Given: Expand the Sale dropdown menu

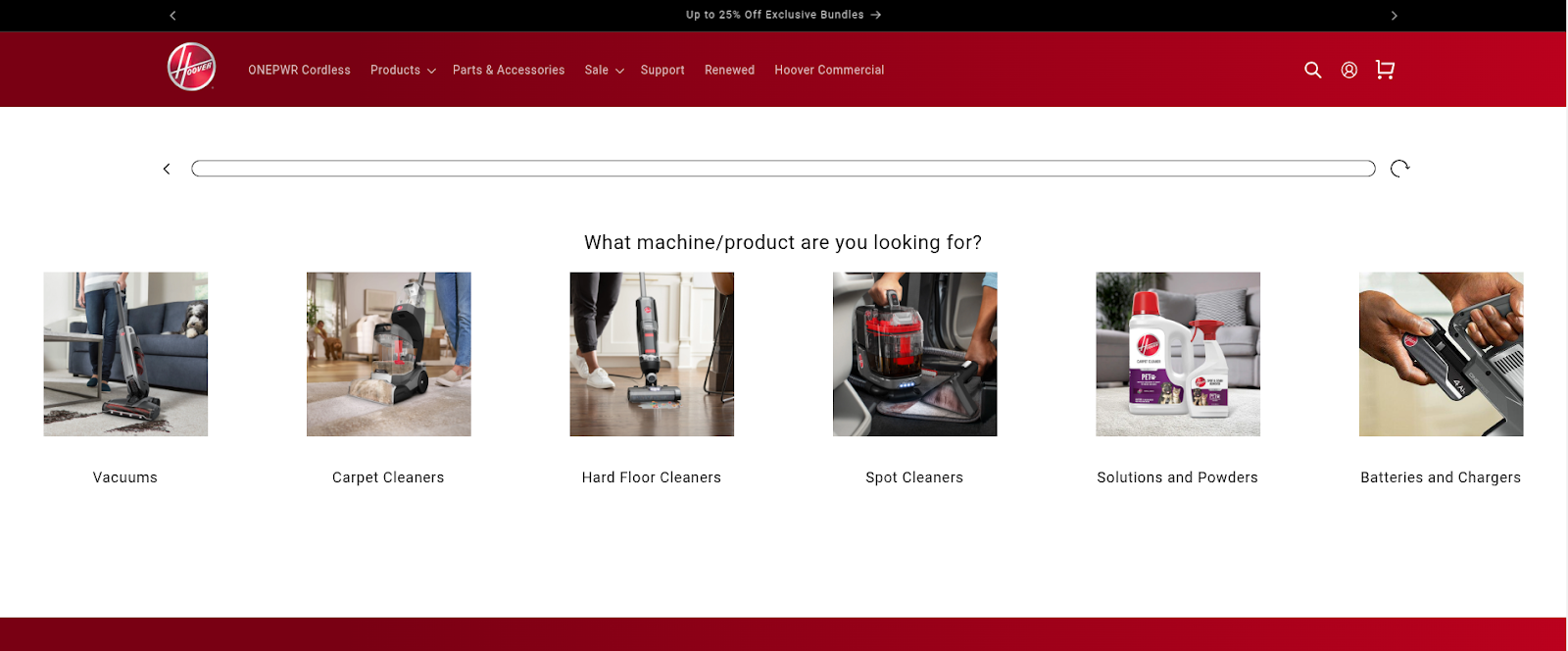Looking at the screenshot, I should tap(604, 70).
